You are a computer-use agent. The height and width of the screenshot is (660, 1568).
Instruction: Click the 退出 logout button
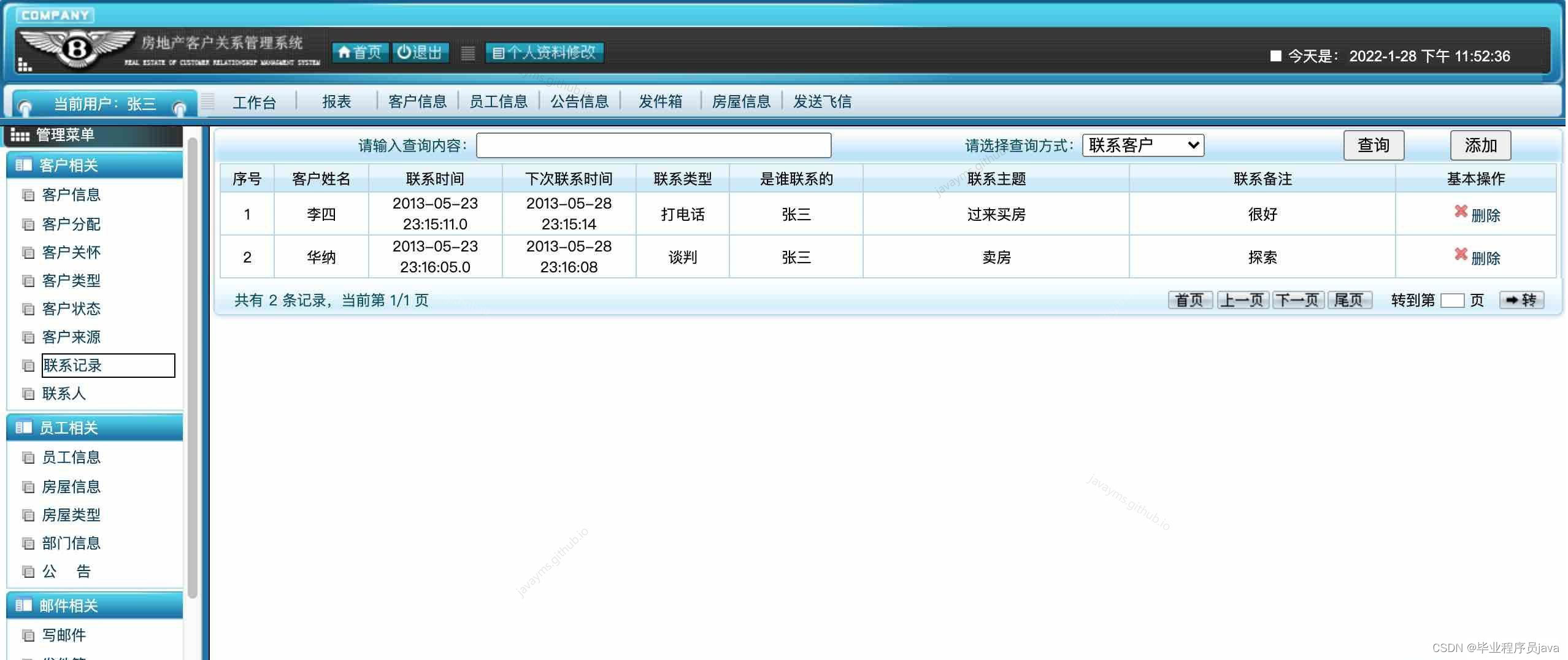(x=420, y=53)
